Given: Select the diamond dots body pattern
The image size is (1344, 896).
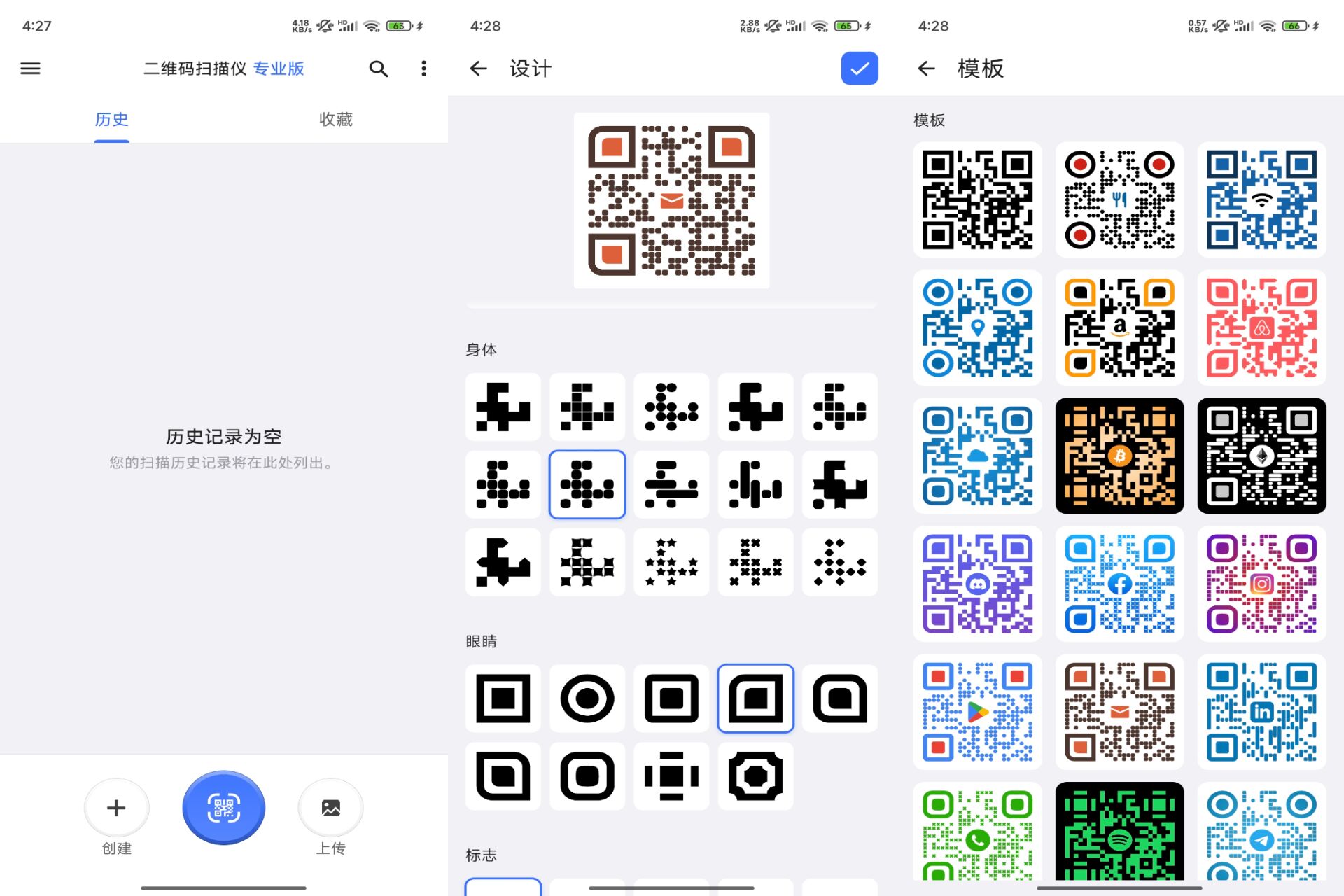Looking at the screenshot, I should click(x=839, y=562).
